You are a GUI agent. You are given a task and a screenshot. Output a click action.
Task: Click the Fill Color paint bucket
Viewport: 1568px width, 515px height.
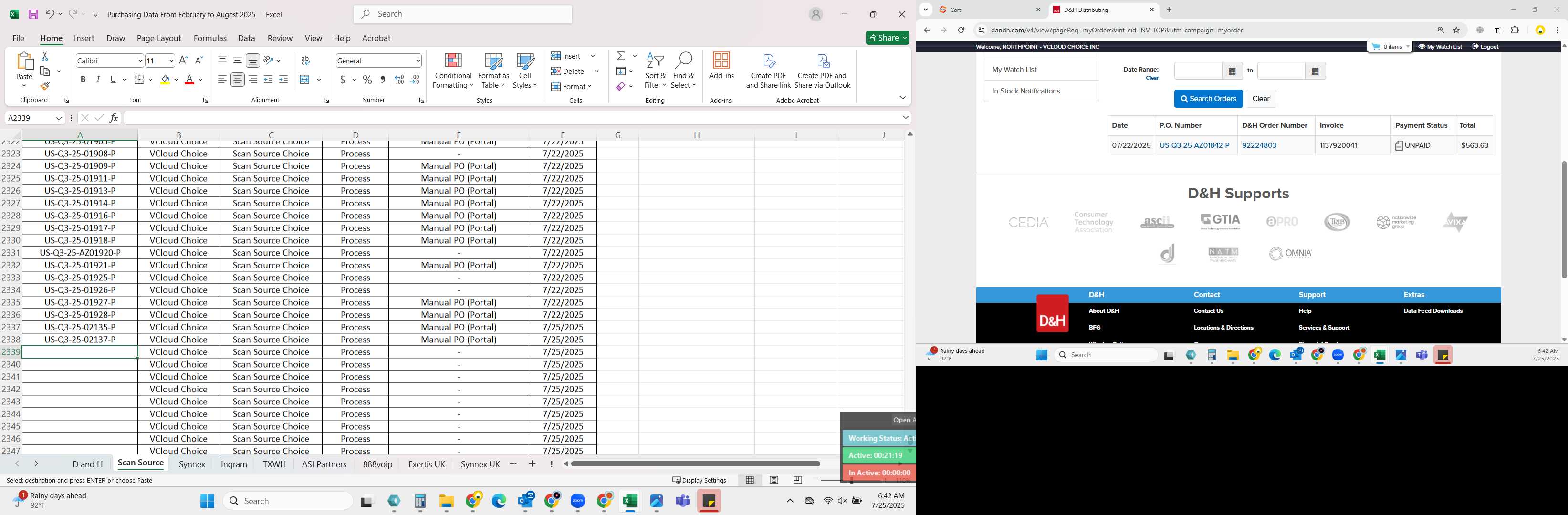165,80
